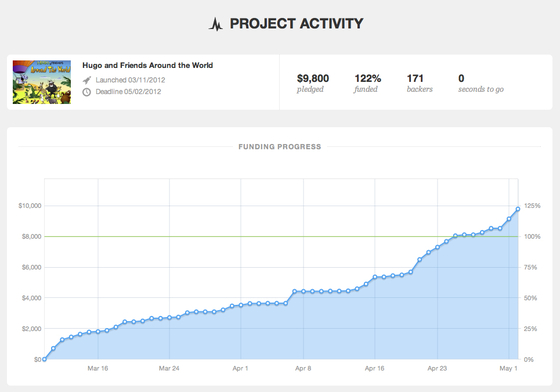Click the Apr 8 date label

click(x=303, y=368)
